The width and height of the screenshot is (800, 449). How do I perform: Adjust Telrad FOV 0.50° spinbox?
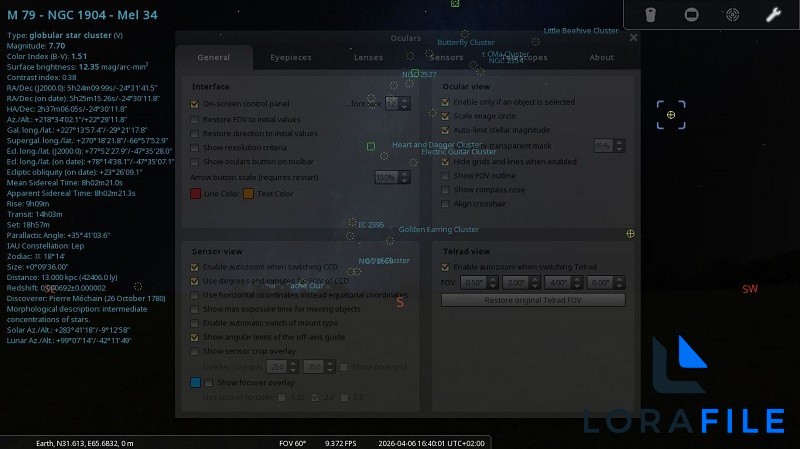click(479, 282)
